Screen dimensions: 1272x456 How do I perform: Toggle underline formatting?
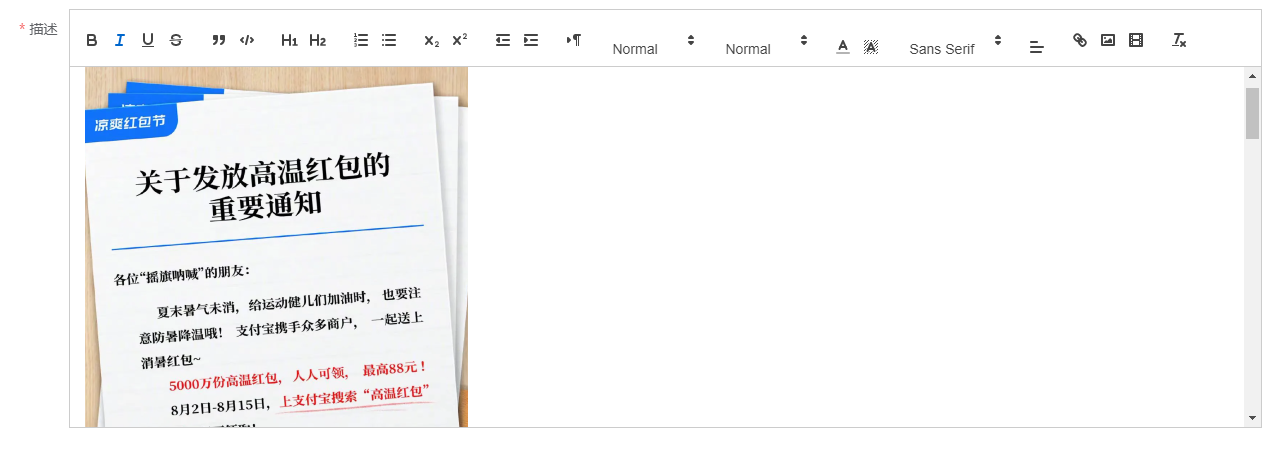[148, 40]
